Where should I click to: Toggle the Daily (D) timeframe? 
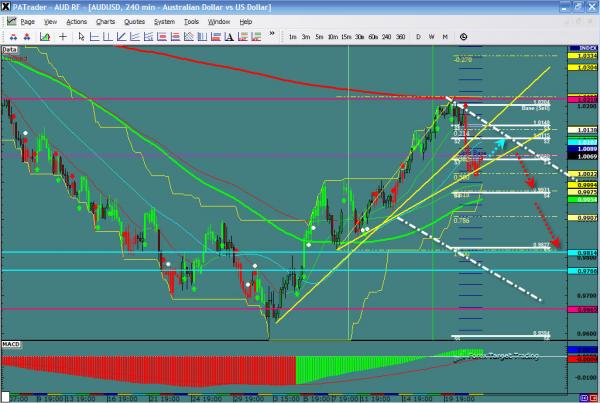(417, 37)
